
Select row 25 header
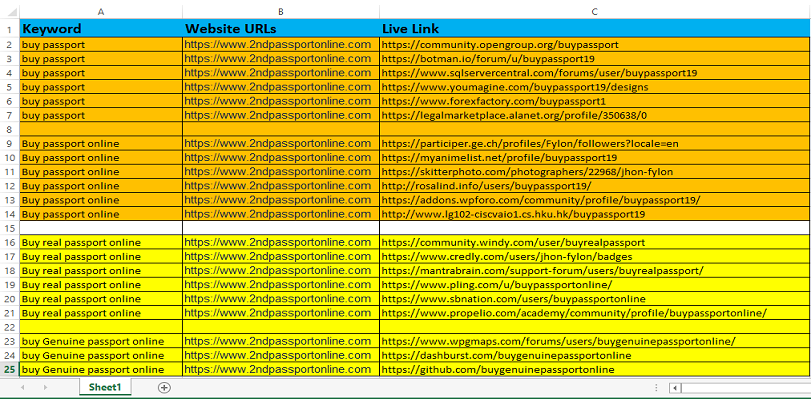tap(9, 369)
